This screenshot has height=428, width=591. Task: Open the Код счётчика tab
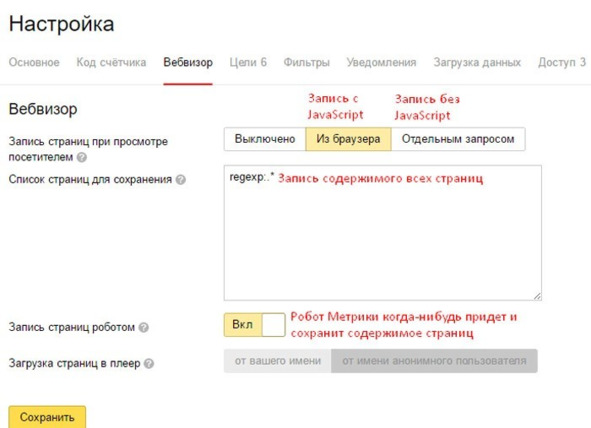(x=111, y=62)
